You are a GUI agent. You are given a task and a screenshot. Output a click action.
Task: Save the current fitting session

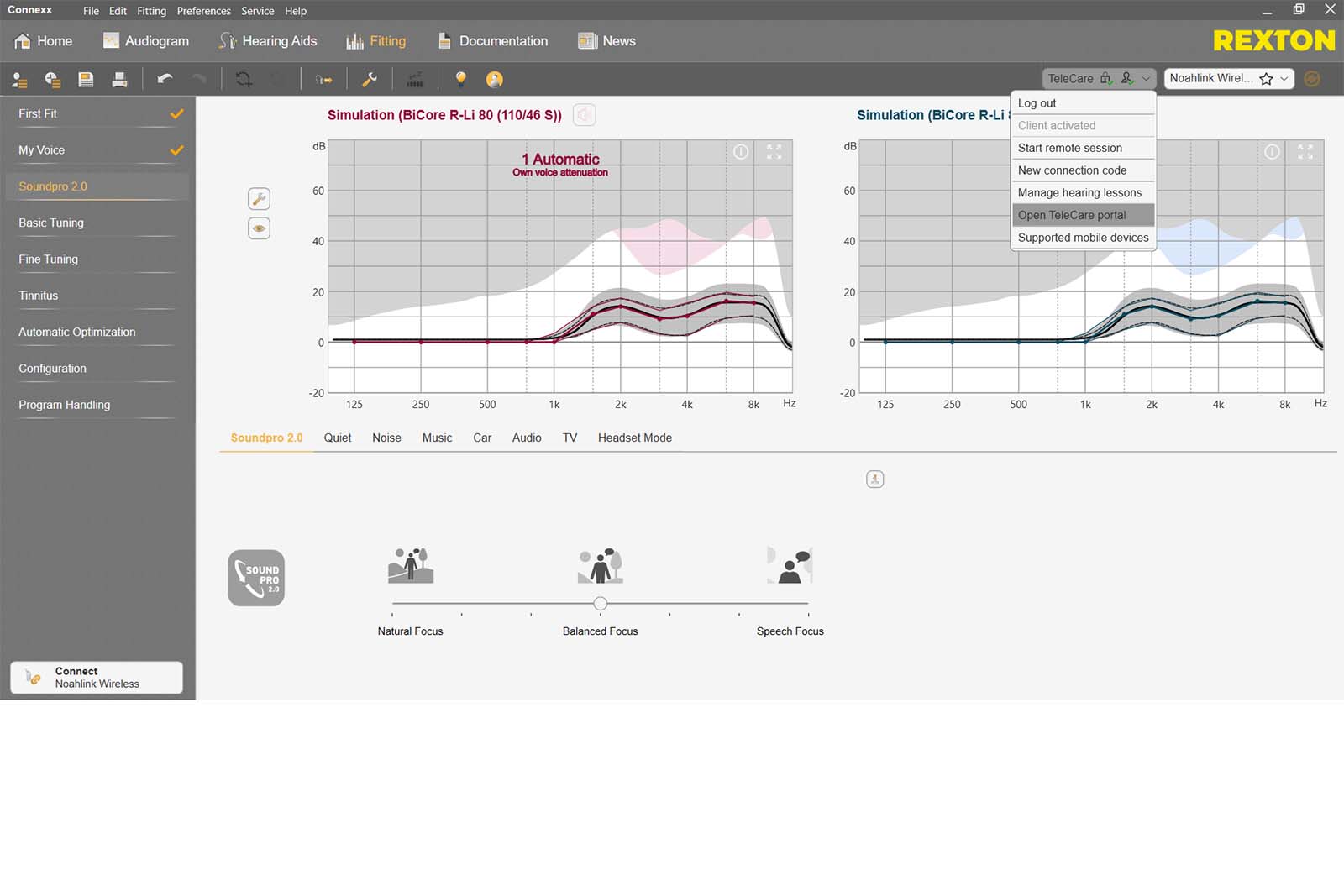[x=86, y=79]
